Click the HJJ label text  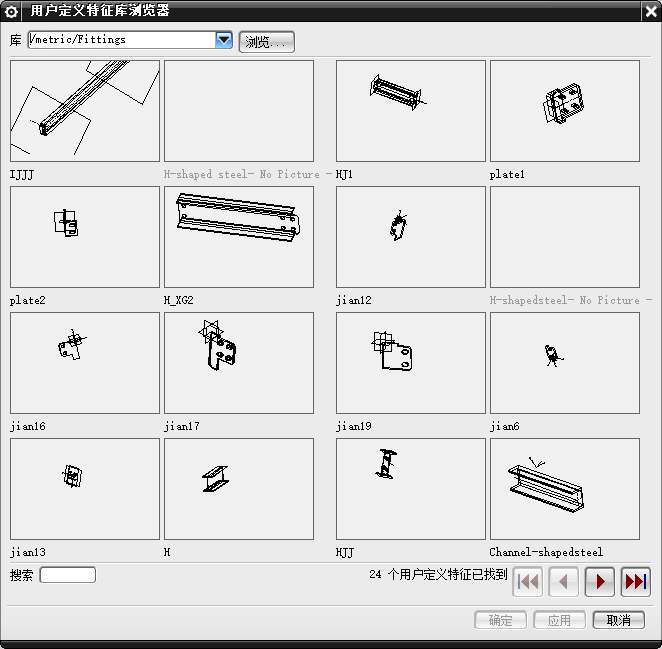pyautogui.click(x=345, y=552)
